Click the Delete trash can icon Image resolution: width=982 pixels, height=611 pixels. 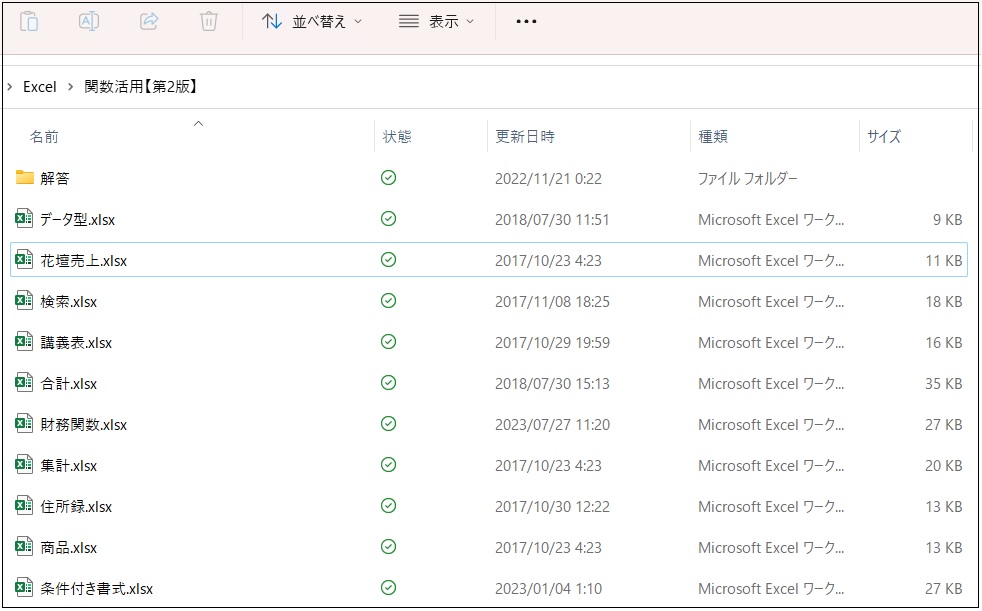click(x=208, y=21)
